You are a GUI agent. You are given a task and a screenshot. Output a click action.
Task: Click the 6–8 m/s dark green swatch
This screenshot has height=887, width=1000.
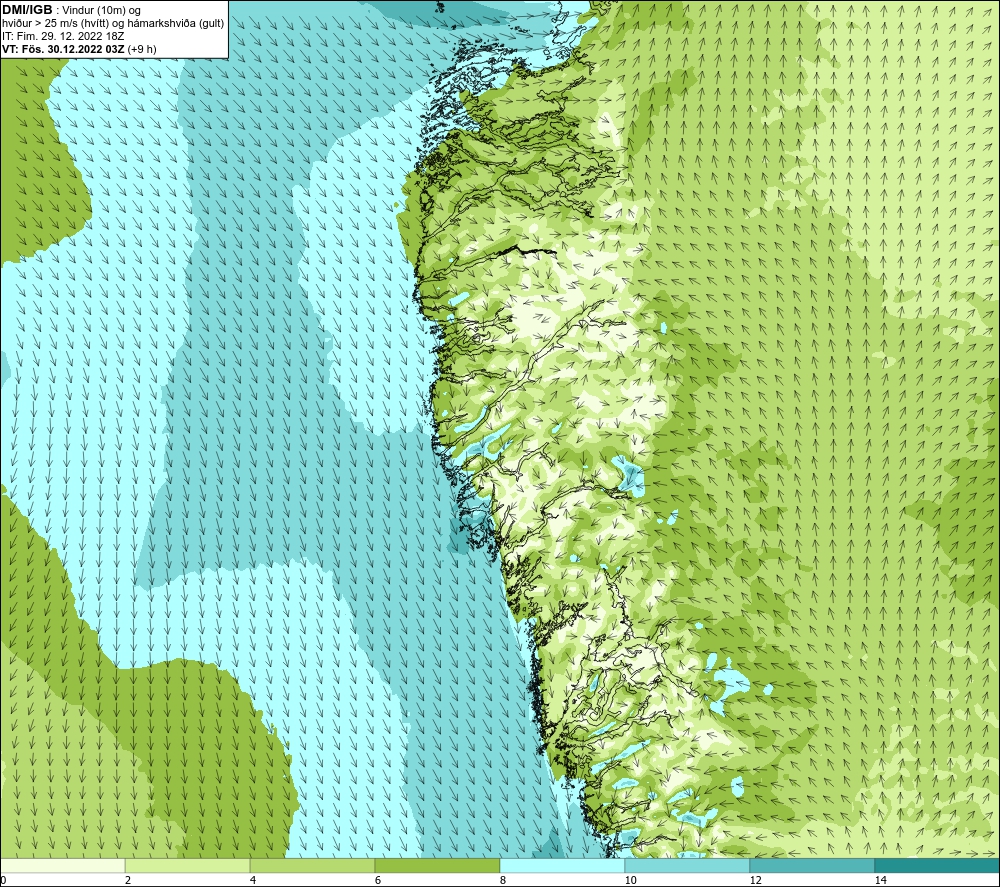tap(438, 866)
